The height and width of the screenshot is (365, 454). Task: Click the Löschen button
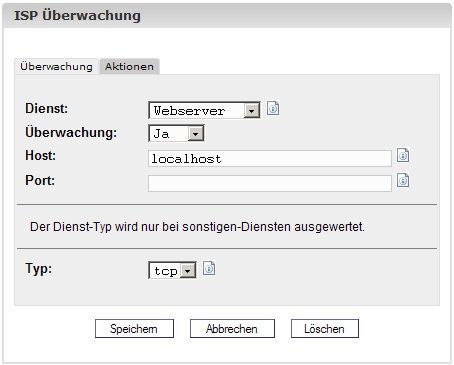click(325, 329)
